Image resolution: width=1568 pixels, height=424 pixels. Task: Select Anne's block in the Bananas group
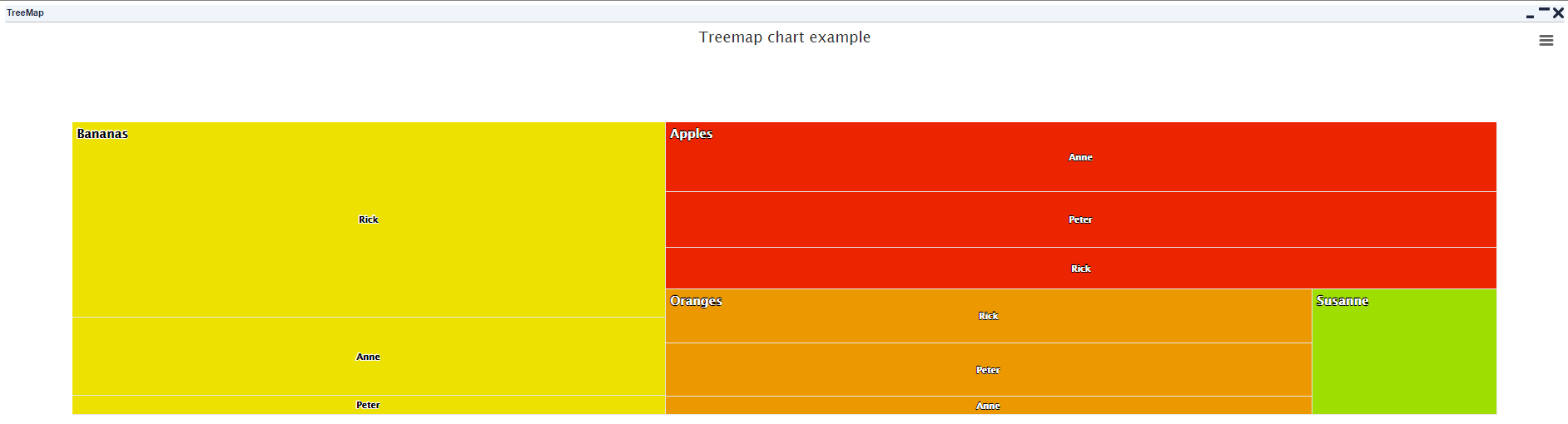coord(369,357)
